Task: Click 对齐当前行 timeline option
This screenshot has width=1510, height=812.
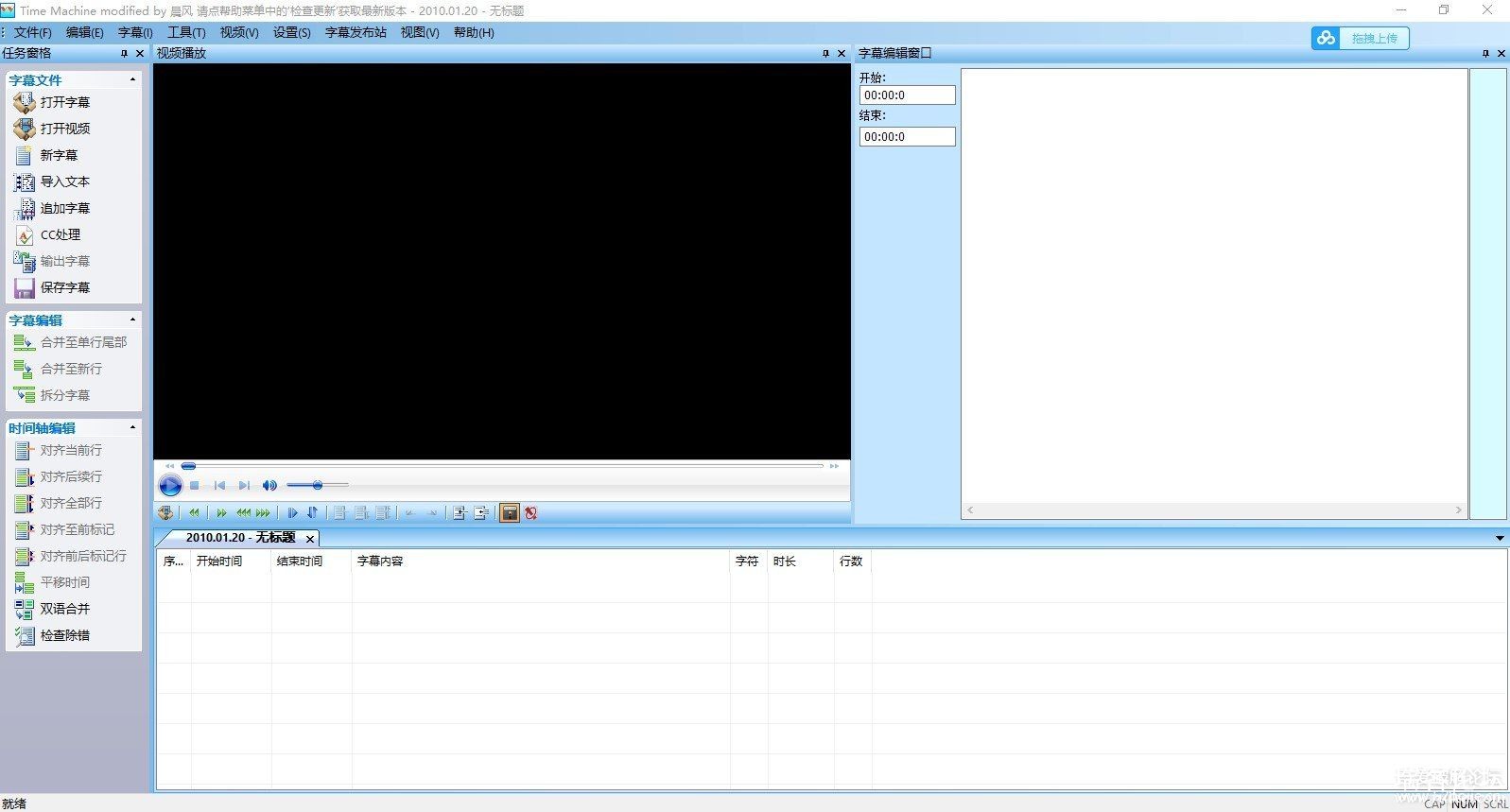Action: pyautogui.click(x=59, y=450)
